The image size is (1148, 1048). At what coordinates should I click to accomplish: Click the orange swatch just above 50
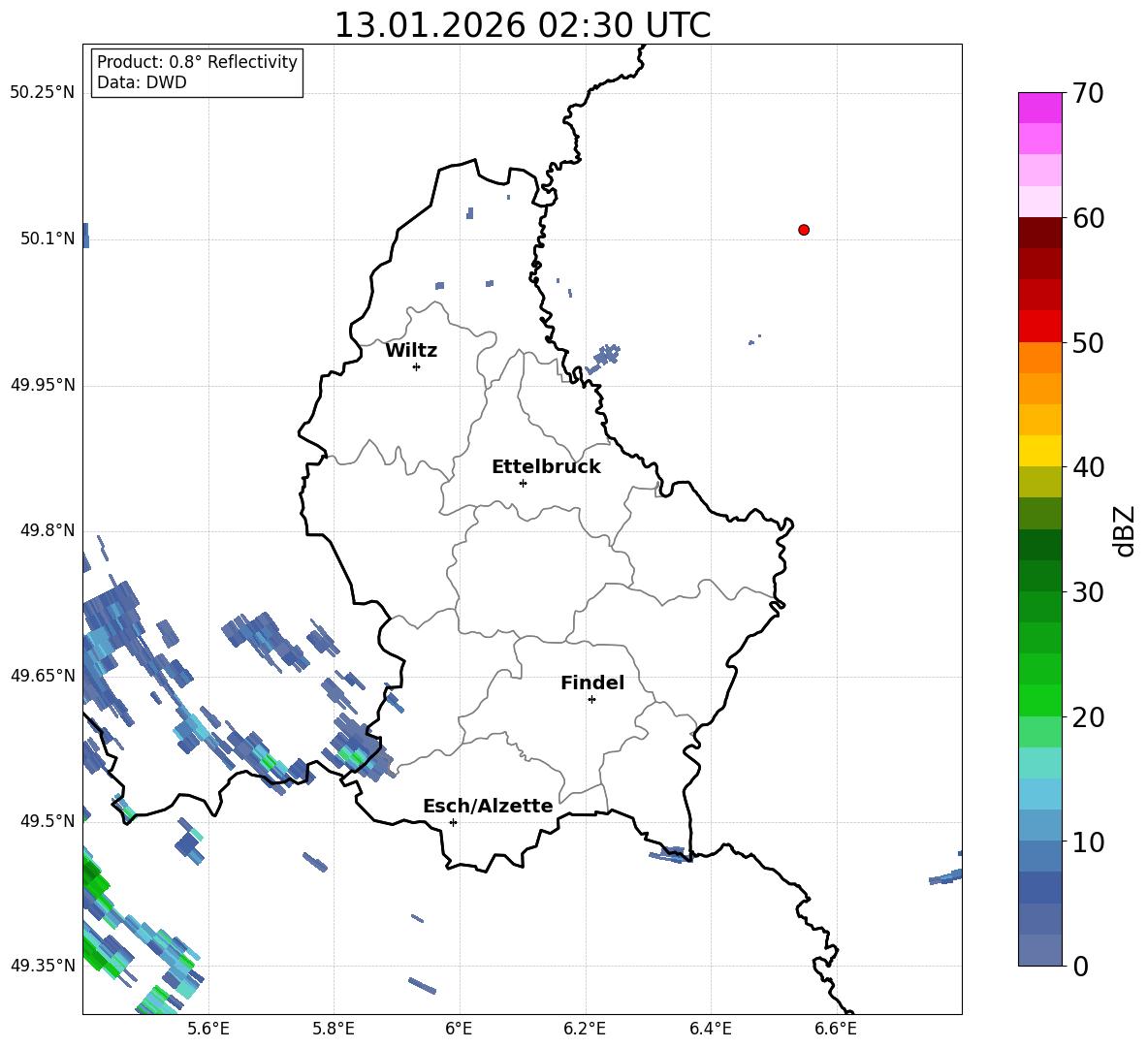click(x=1039, y=357)
